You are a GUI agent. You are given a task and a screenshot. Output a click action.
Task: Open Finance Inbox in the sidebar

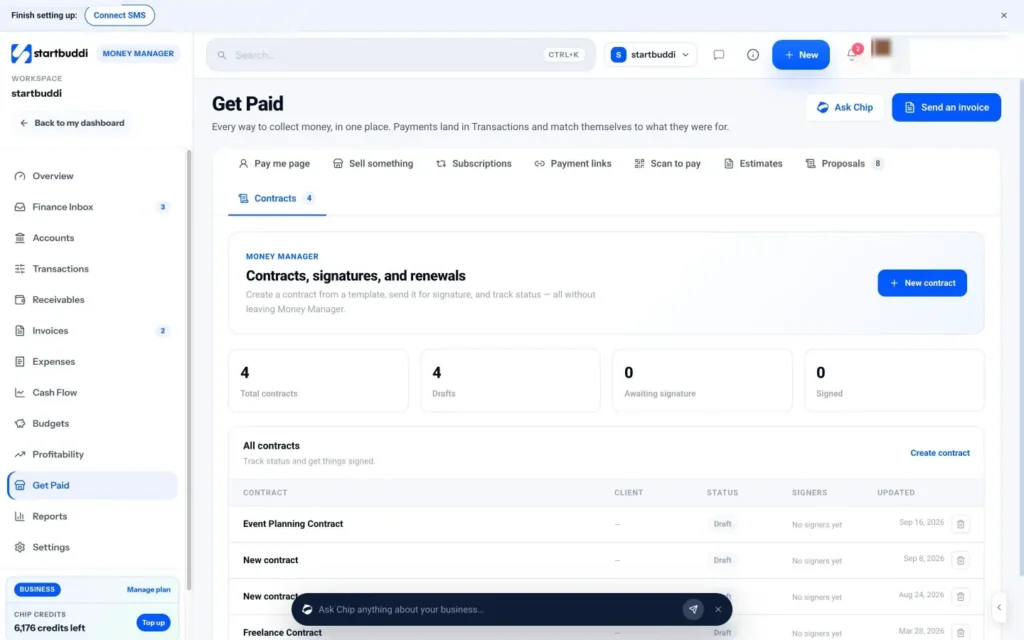(91, 207)
